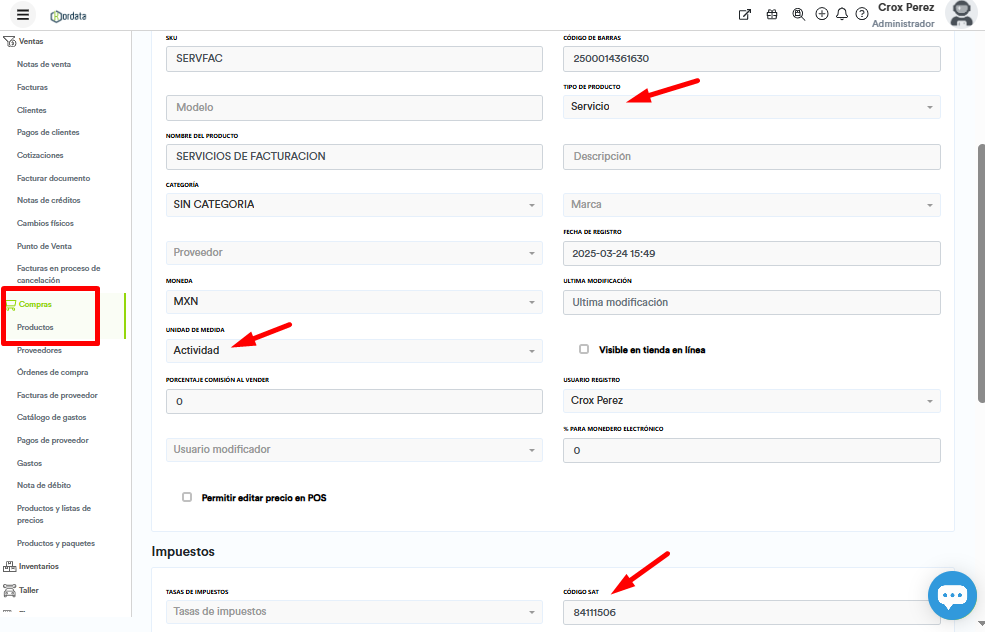Click the Código SAT input field
The height and width of the screenshot is (632, 985).
tap(751, 612)
